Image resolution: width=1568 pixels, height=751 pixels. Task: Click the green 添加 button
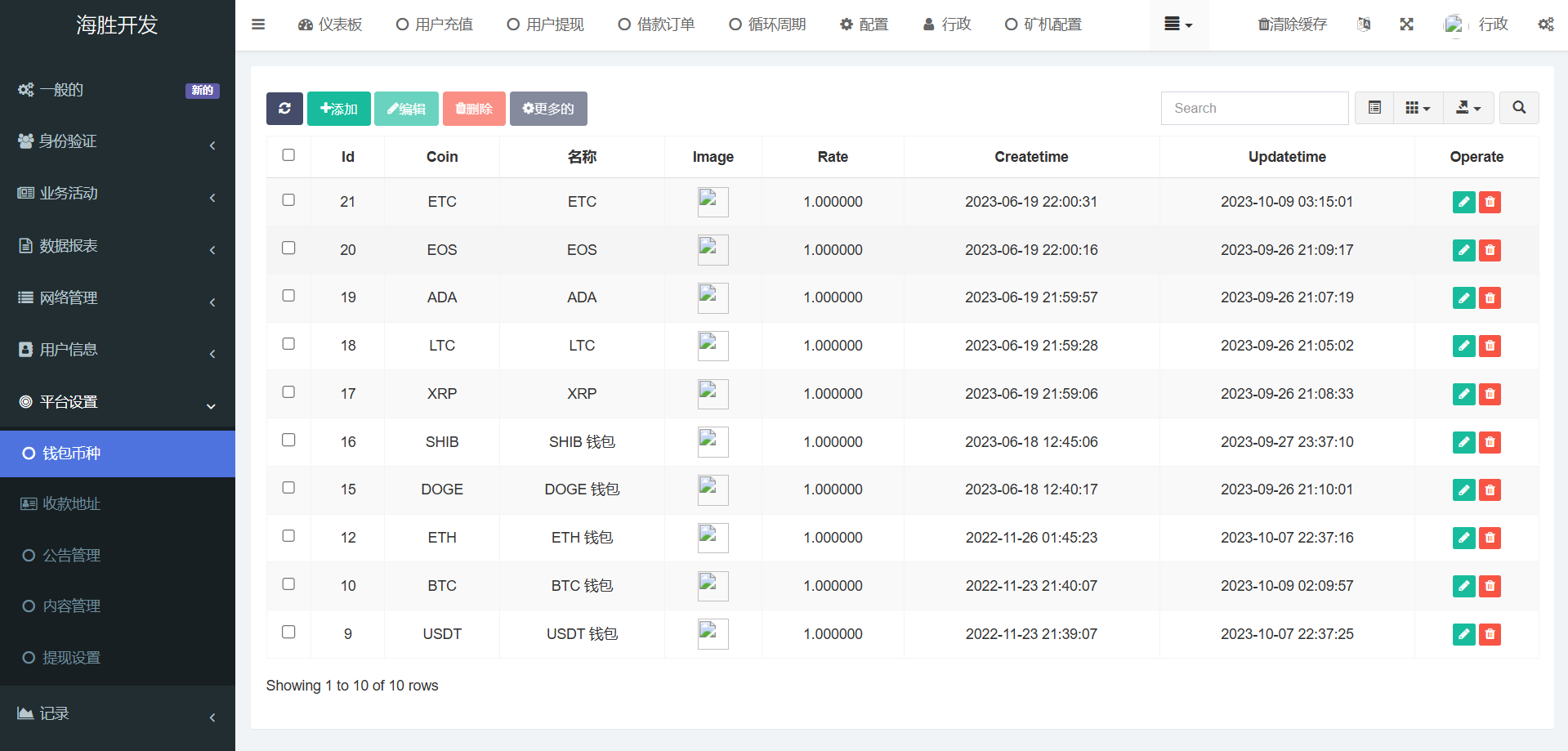click(x=338, y=109)
